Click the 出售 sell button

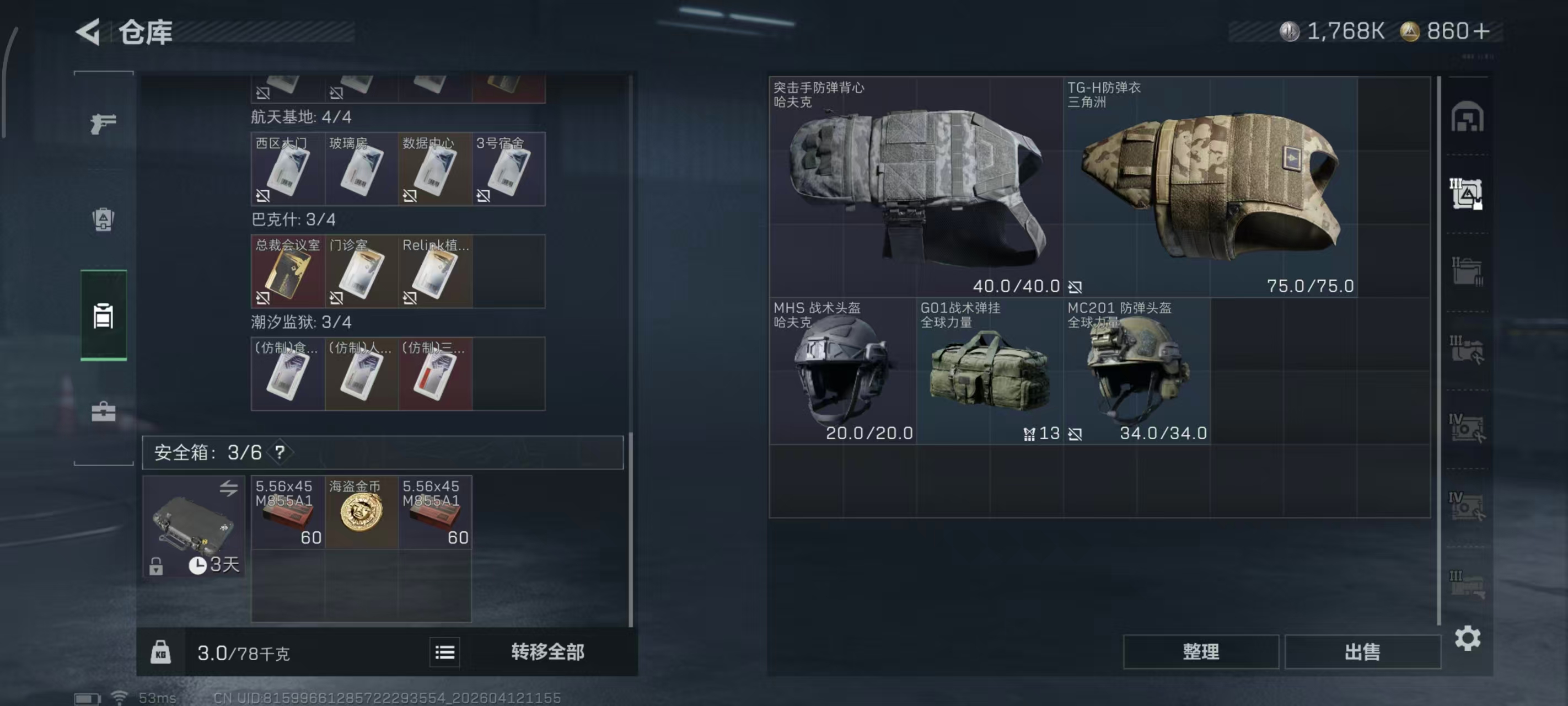(x=1362, y=652)
